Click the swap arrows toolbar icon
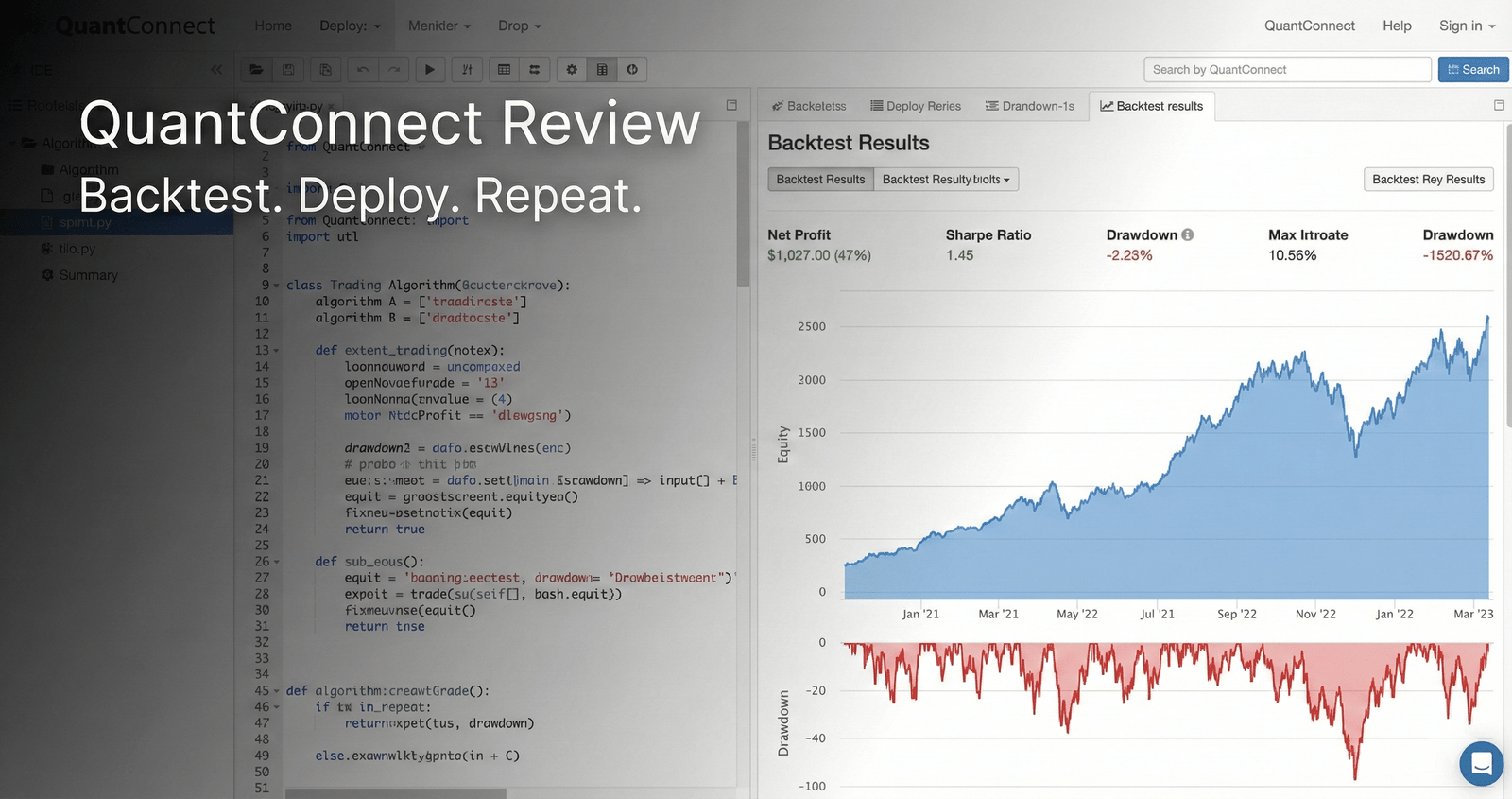 coord(535,69)
